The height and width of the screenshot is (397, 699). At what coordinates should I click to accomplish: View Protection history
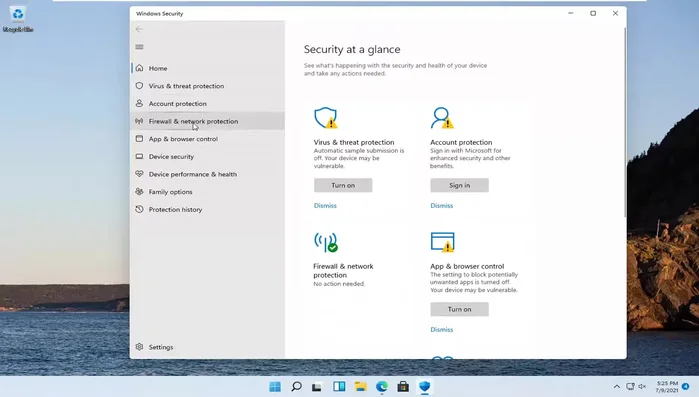point(208,209)
